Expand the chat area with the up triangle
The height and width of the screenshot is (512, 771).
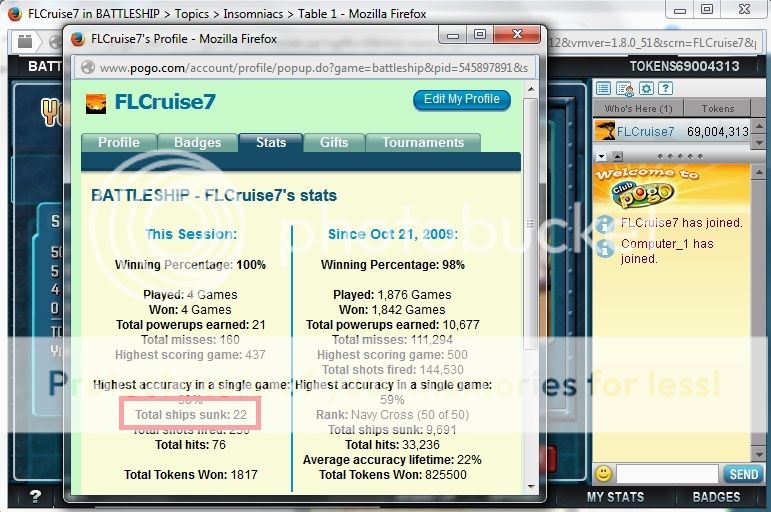[x=618, y=157]
